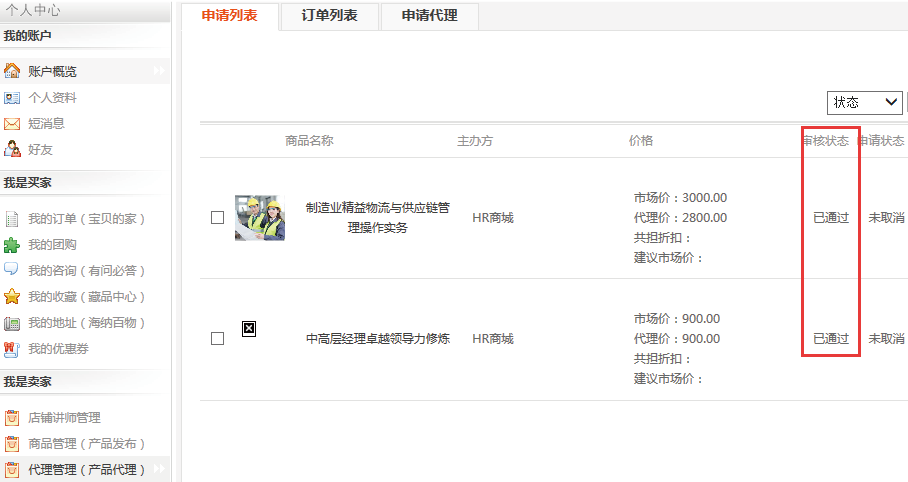Click the ID card icon for 个人资料

click(12, 98)
